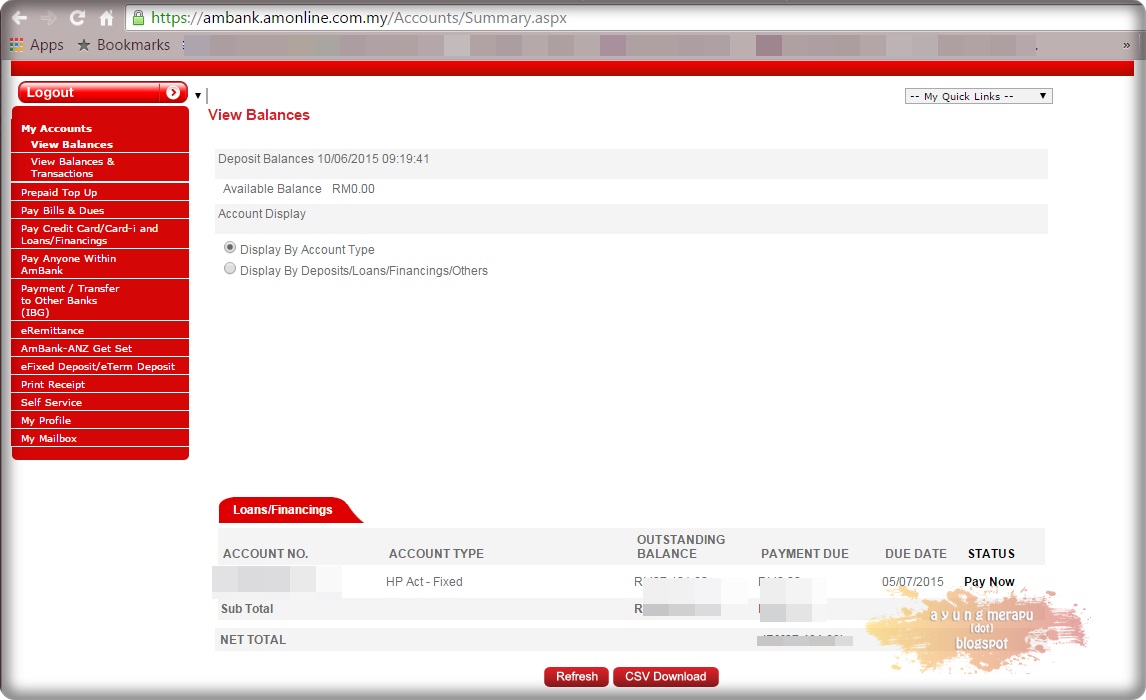1146x700 pixels.
Task: Click the NET TOTAL row label
Action: coord(253,640)
